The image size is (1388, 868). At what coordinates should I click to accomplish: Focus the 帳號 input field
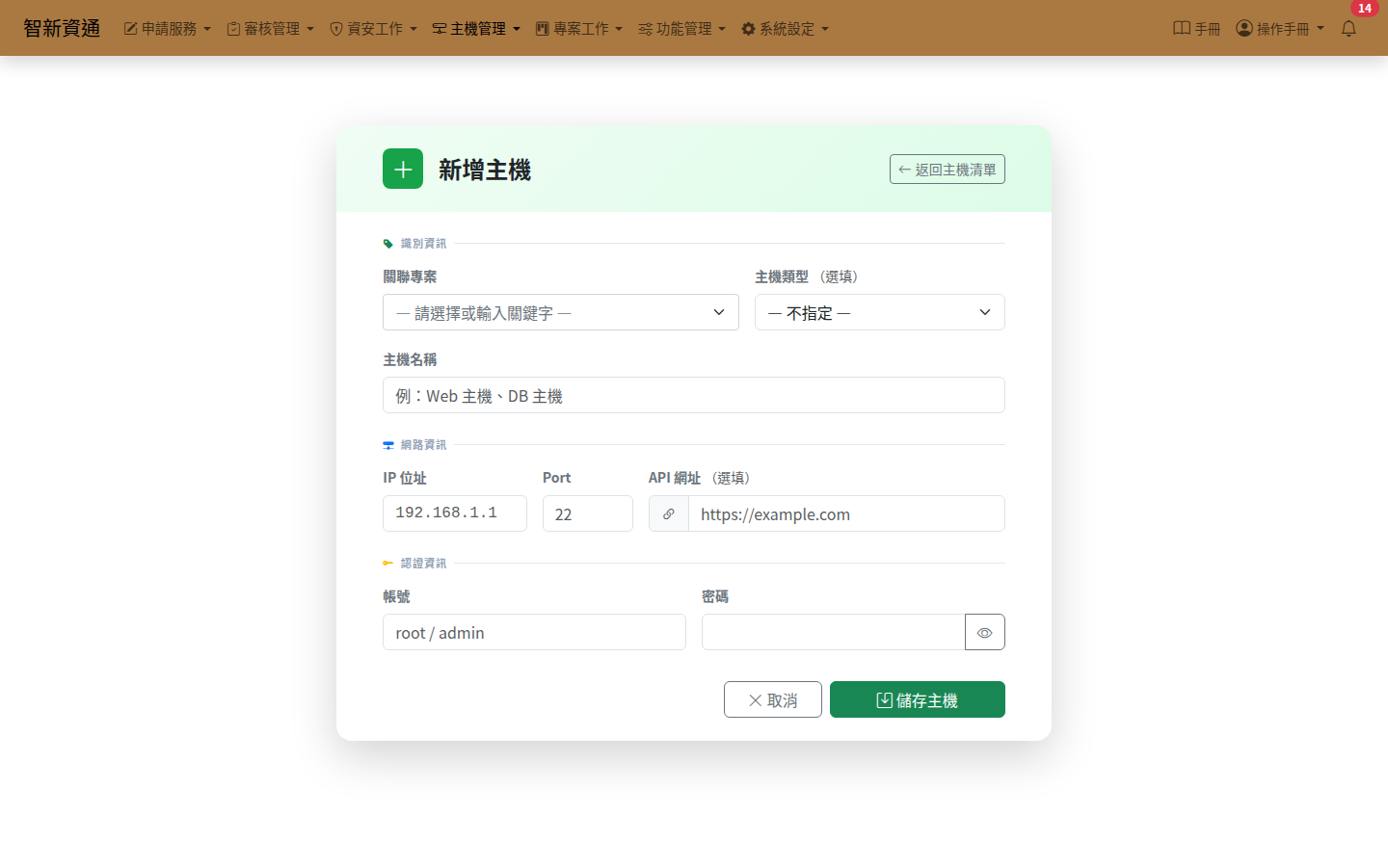(x=534, y=632)
